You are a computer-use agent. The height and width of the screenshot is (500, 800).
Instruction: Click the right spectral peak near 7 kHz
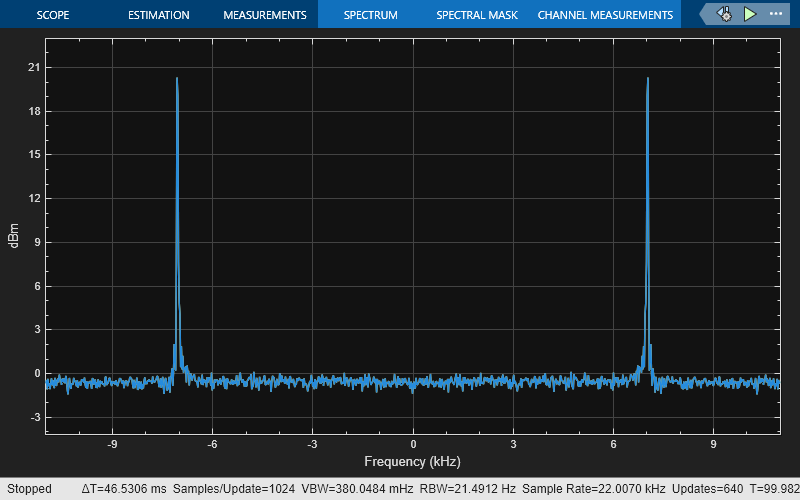(648, 80)
